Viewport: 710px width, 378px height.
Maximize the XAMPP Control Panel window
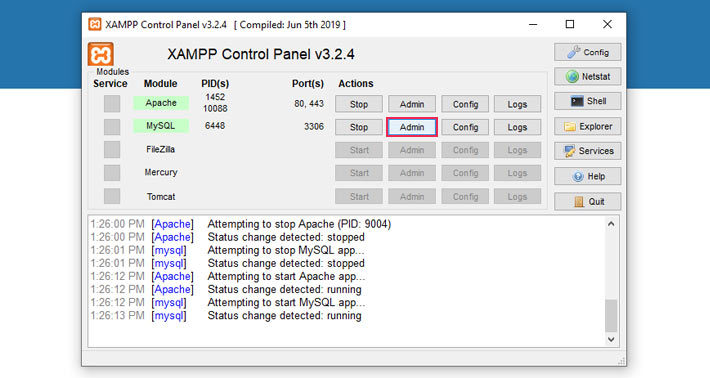570,24
